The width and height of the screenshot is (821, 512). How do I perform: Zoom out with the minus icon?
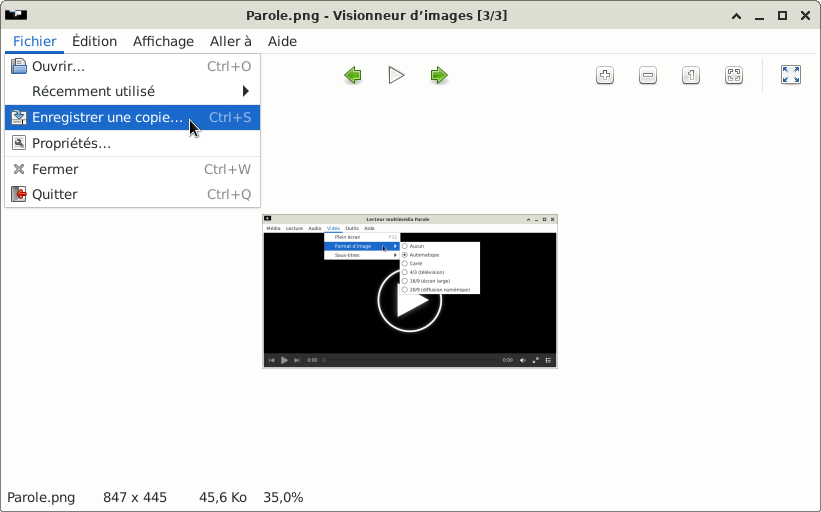point(648,75)
